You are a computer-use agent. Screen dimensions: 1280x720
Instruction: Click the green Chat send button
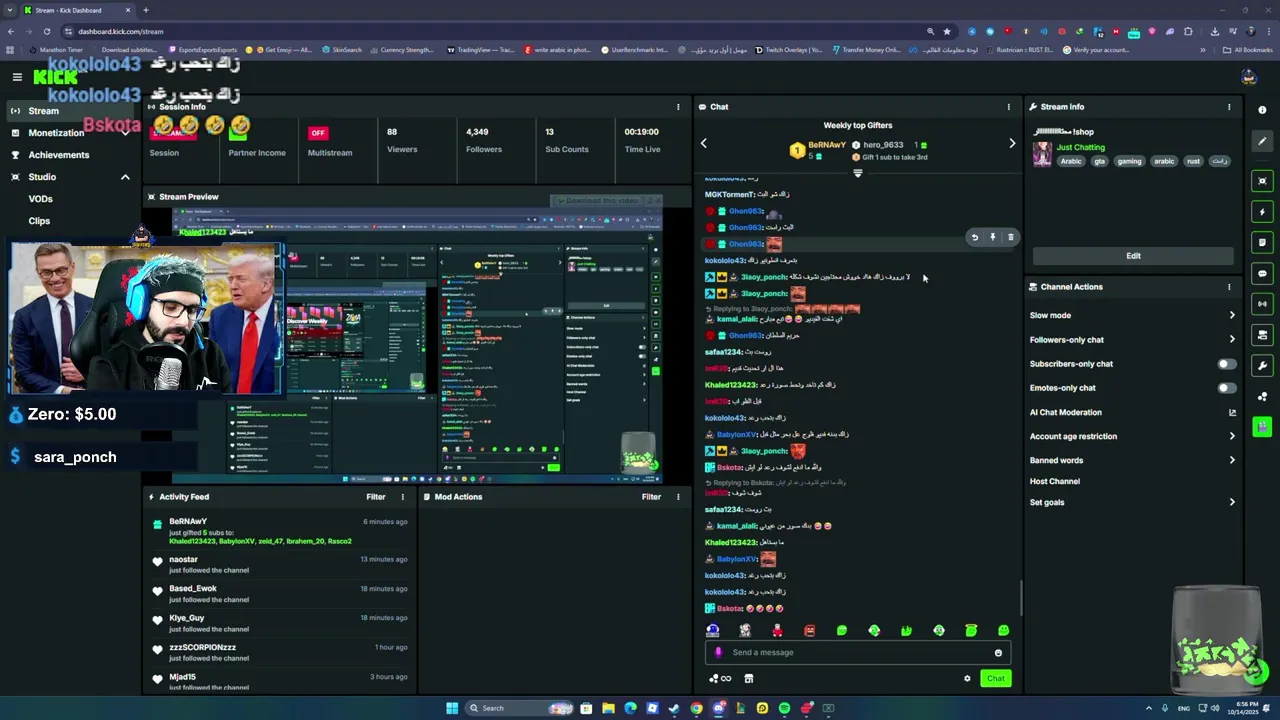click(x=996, y=679)
